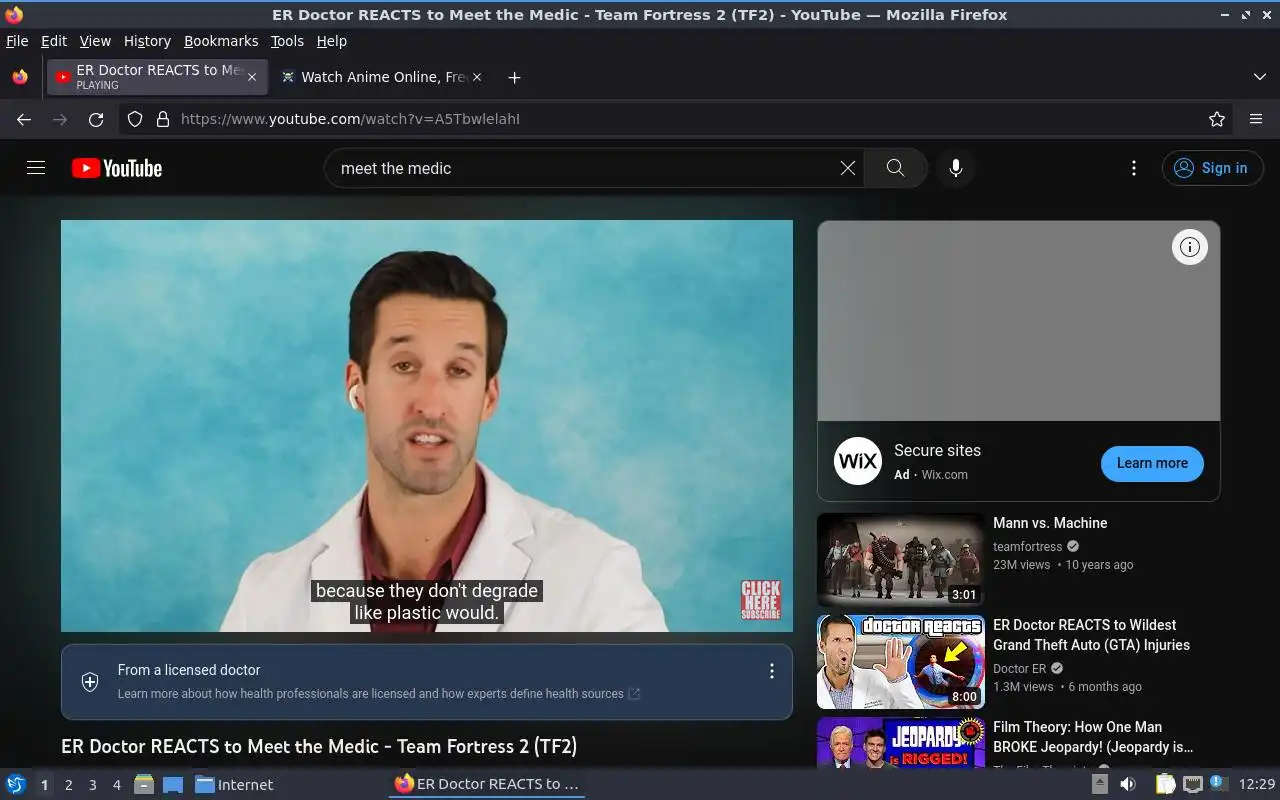Open the Help menu
1280x800 pixels.
331,41
